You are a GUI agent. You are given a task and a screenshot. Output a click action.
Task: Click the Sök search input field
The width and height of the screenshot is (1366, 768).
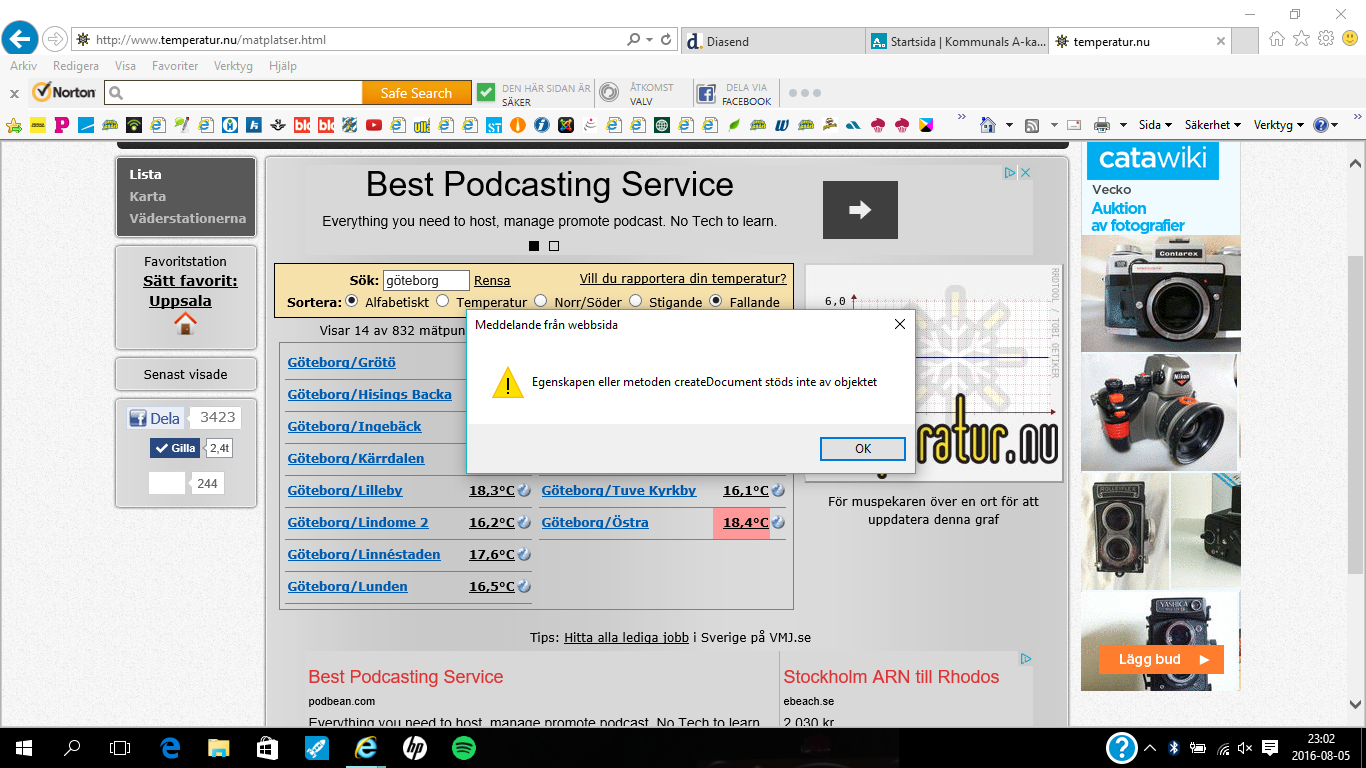point(426,281)
